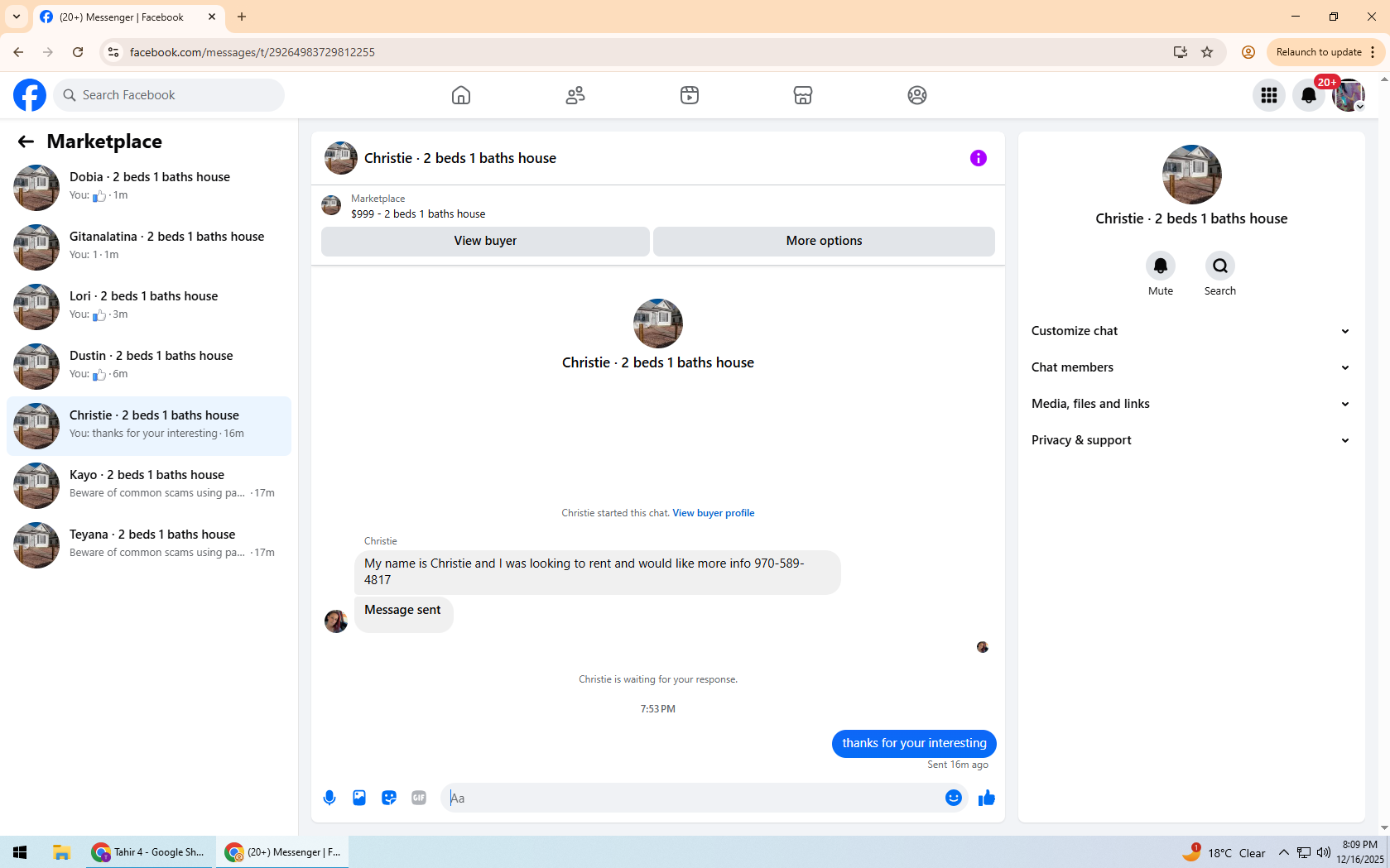The height and width of the screenshot is (868, 1390).
Task: Install app icon in address bar
Action: click(x=1181, y=52)
